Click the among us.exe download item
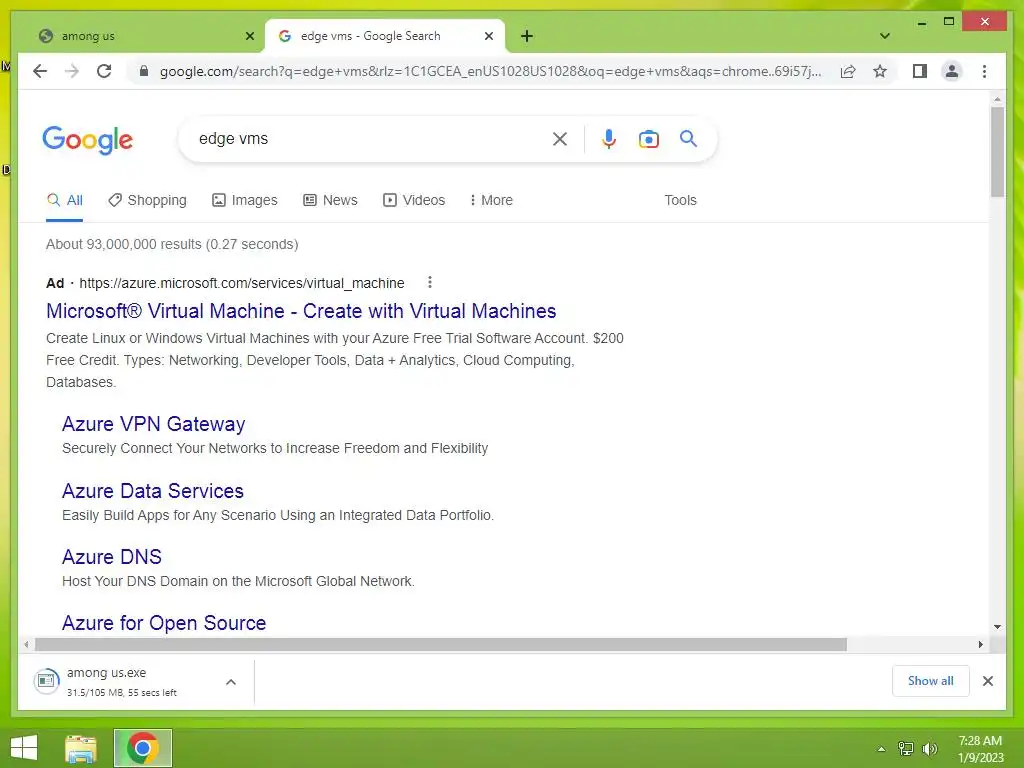The width and height of the screenshot is (1024, 768). 121,681
